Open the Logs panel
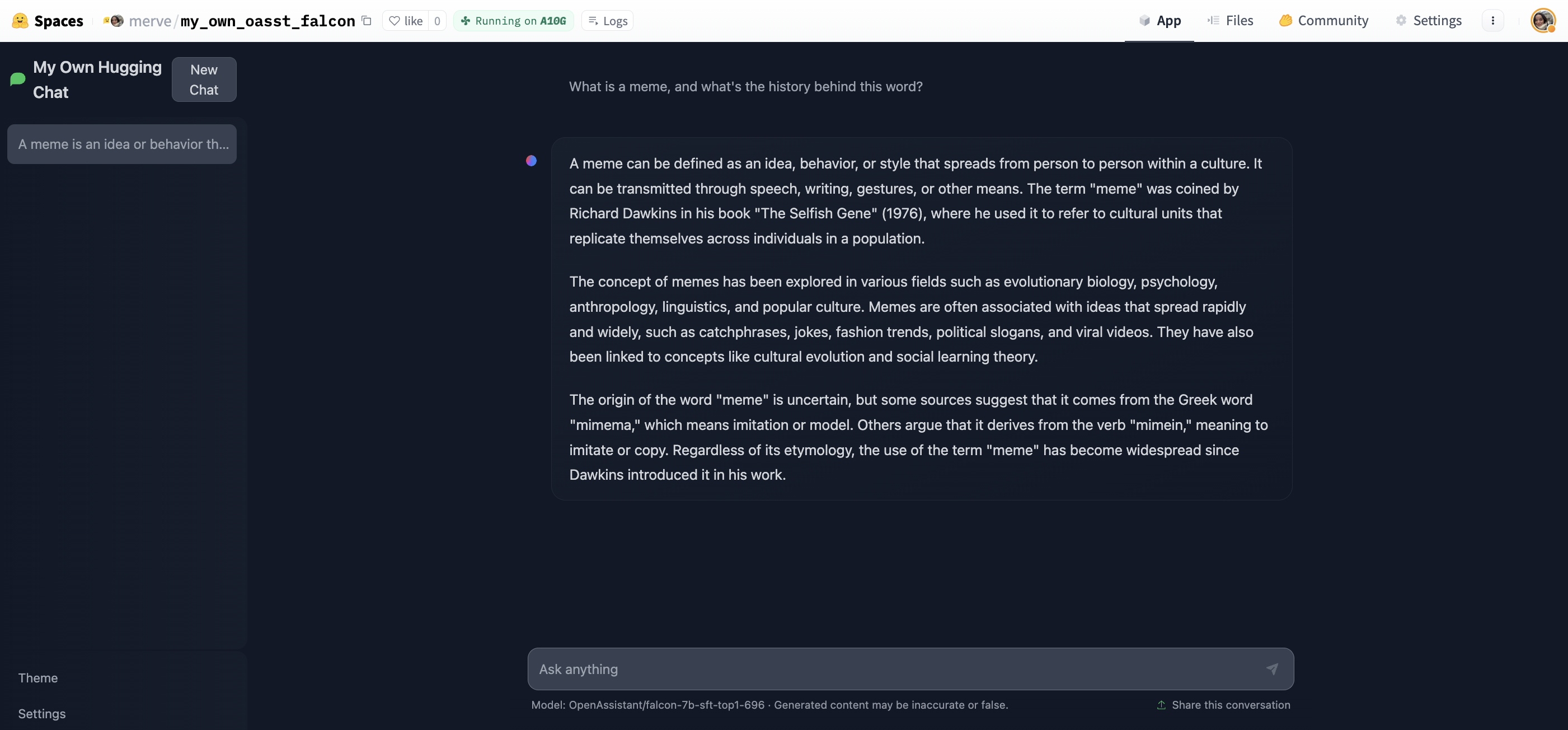1568x730 pixels. (608, 21)
